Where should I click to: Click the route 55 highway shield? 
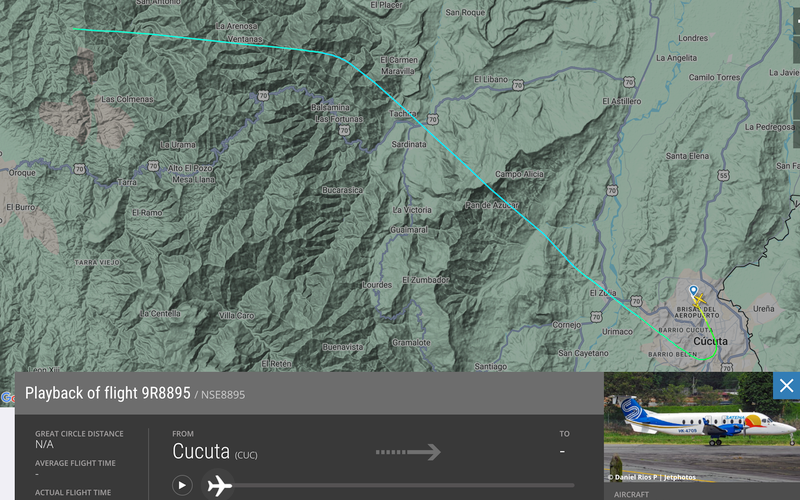pos(723,176)
